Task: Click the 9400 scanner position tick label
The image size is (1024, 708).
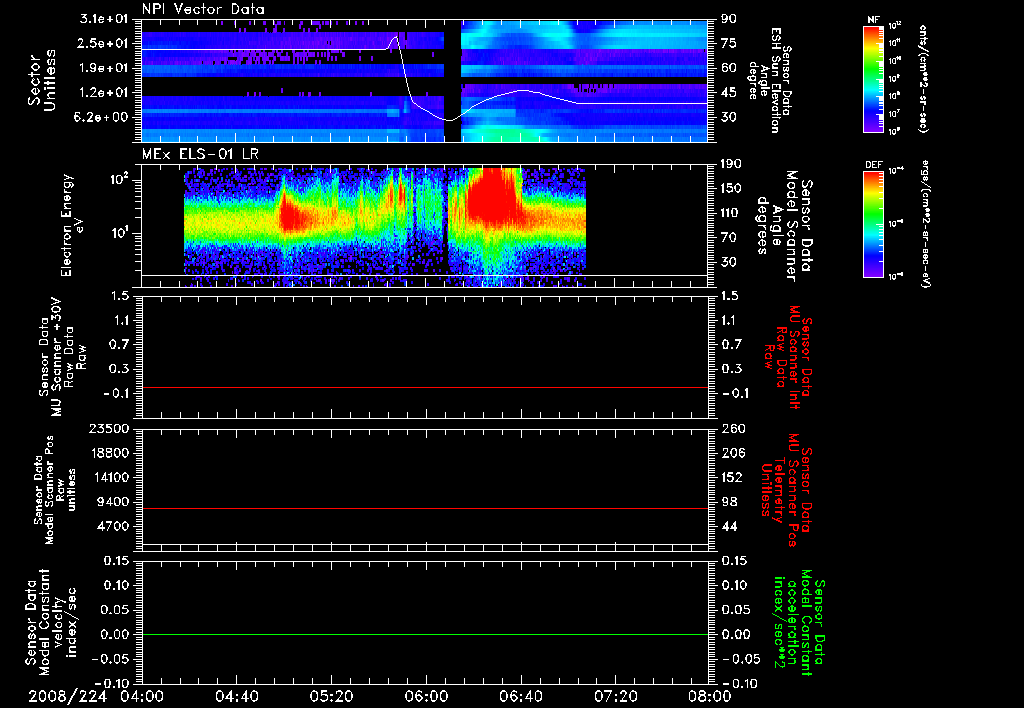Action: (x=112, y=502)
